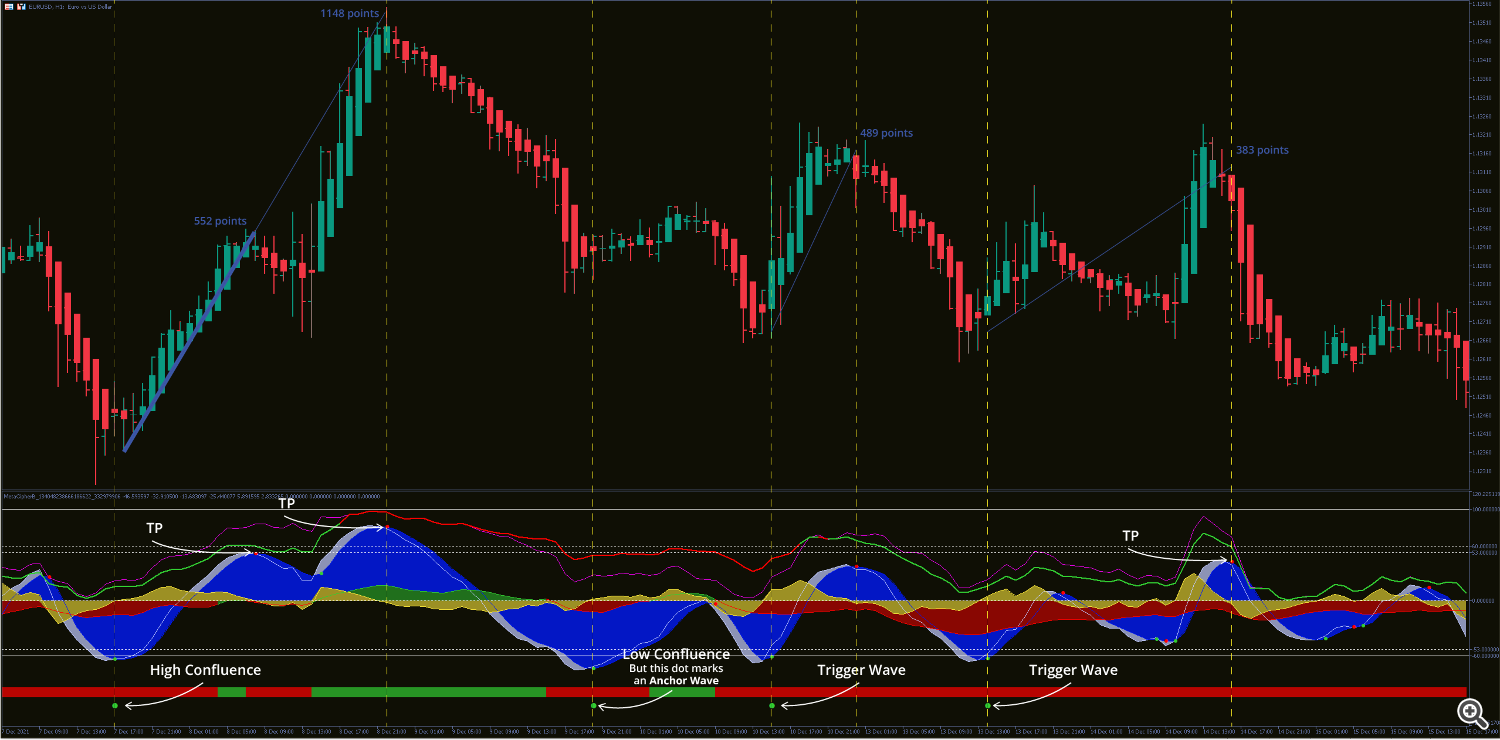Click the 489 points label
The height and width of the screenshot is (740, 1500).
(x=886, y=133)
